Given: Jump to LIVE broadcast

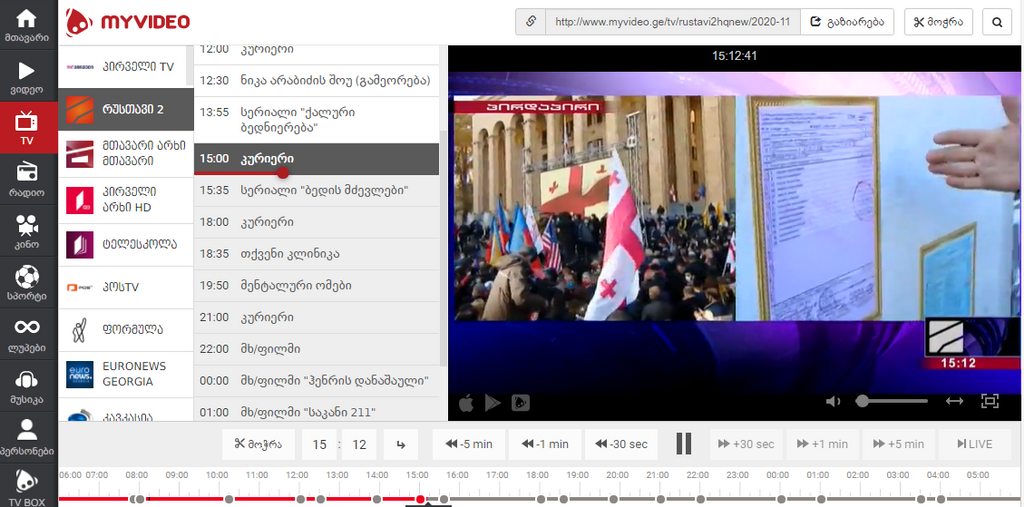Looking at the screenshot, I should click(974, 444).
